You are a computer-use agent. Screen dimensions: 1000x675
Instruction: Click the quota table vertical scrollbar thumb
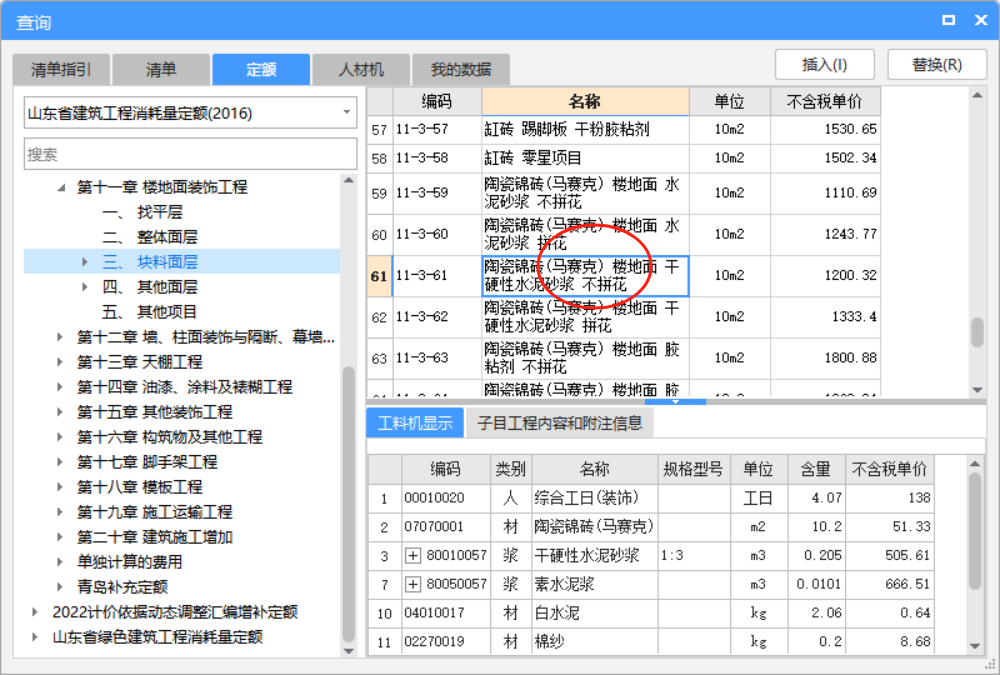977,332
